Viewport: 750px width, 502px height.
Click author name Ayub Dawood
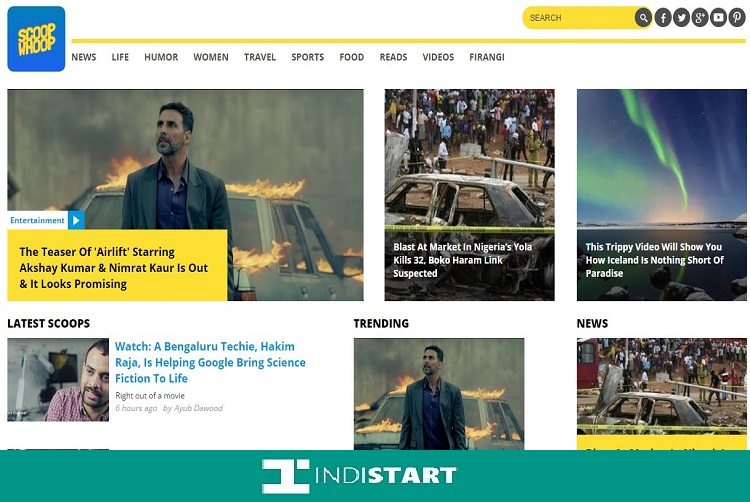coord(198,408)
